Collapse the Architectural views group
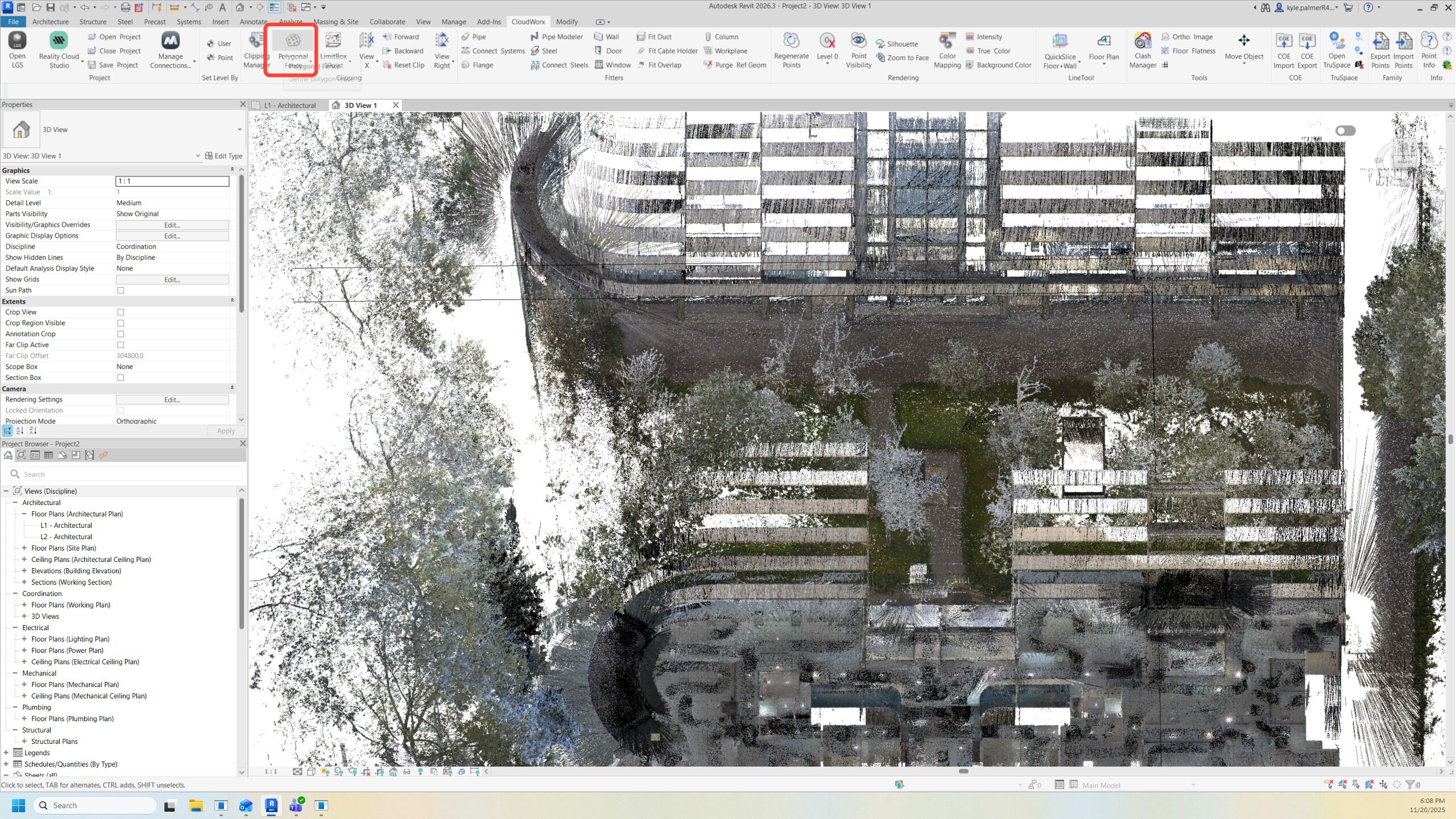Image resolution: width=1456 pixels, height=819 pixels. pyautogui.click(x=15, y=503)
